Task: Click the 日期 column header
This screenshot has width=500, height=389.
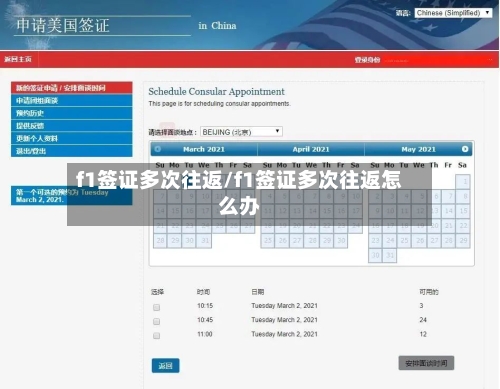Action: (258, 292)
